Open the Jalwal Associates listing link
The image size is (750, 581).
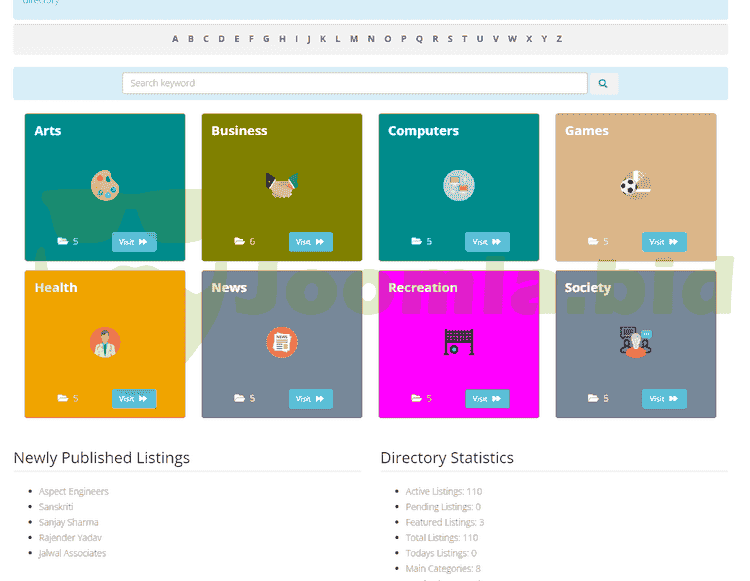pos(72,553)
